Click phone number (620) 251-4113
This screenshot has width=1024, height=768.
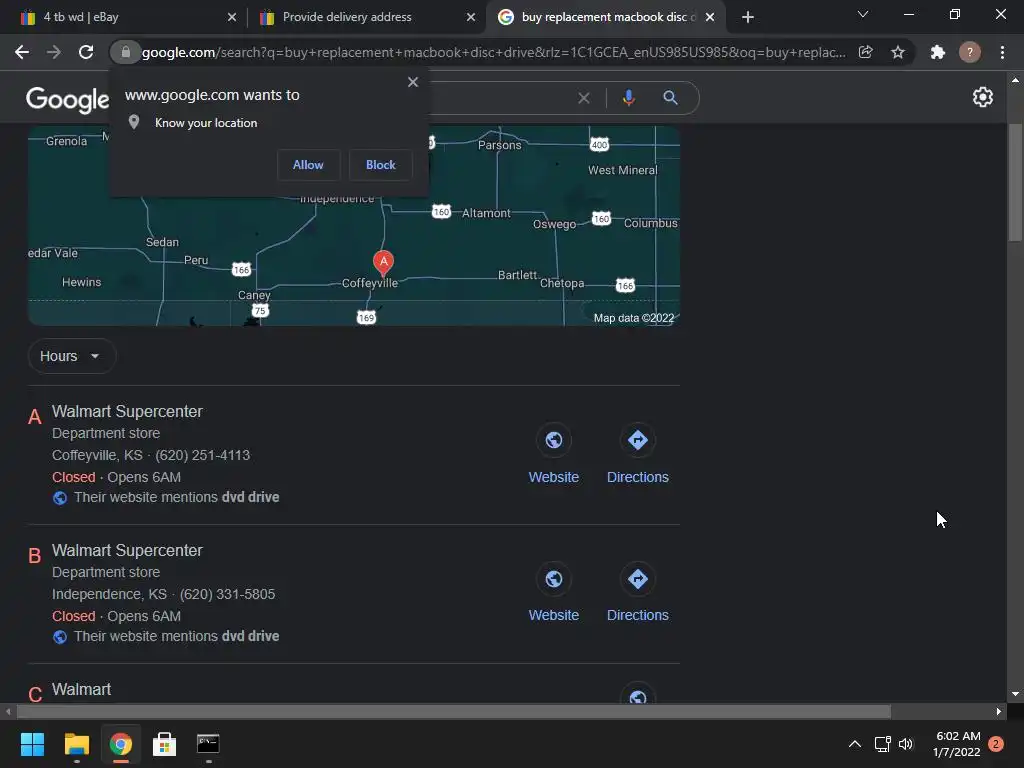pyautogui.click(x=202, y=455)
